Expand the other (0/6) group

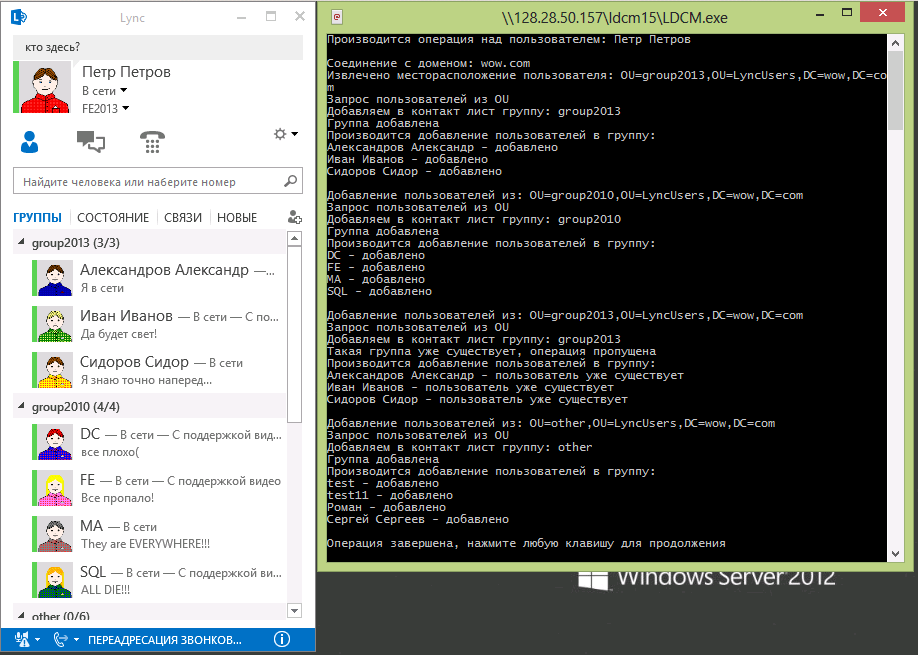pos(21,615)
